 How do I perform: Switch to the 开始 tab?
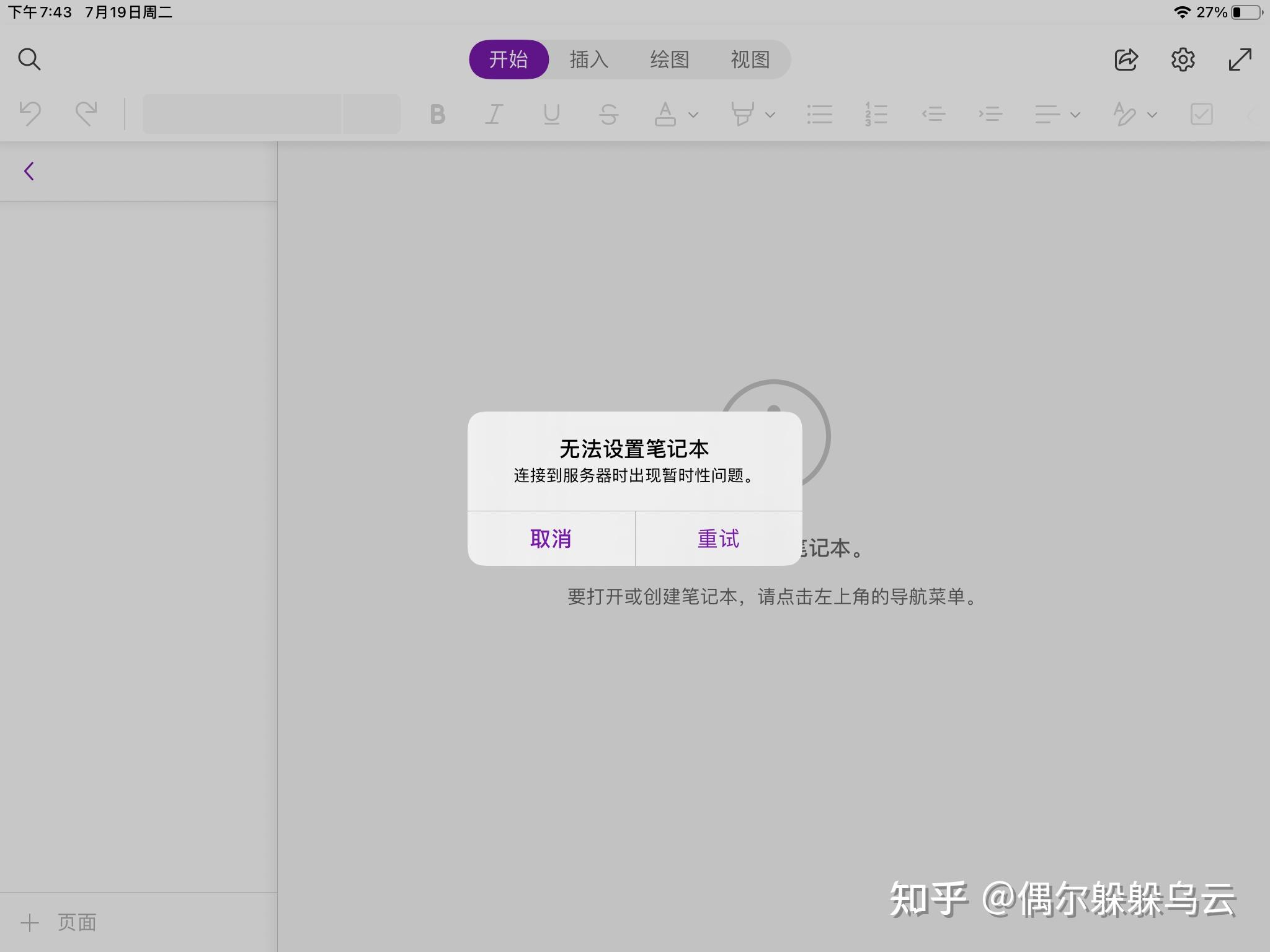(508, 59)
